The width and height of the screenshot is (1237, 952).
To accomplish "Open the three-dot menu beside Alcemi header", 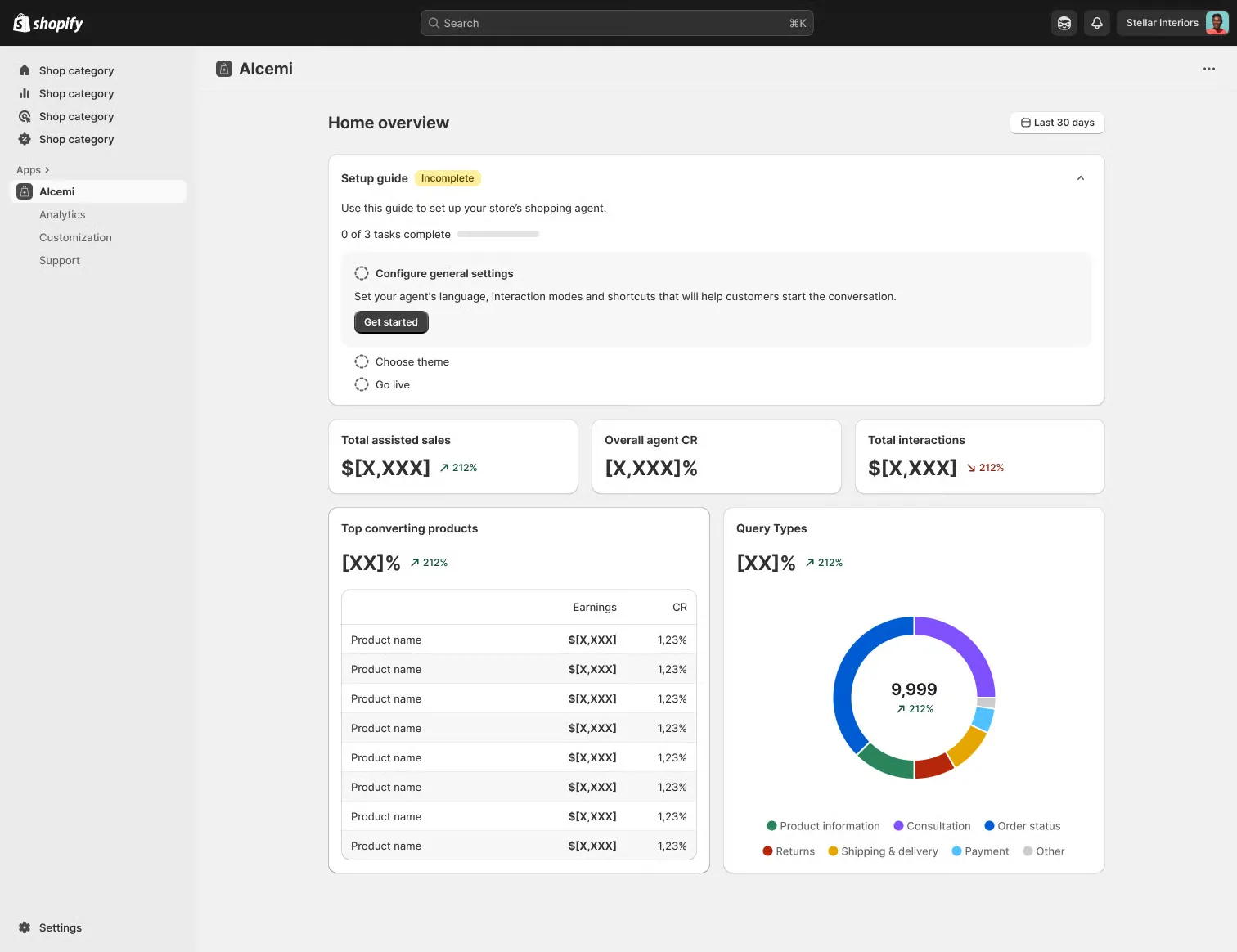I will [x=1209, y=69].
